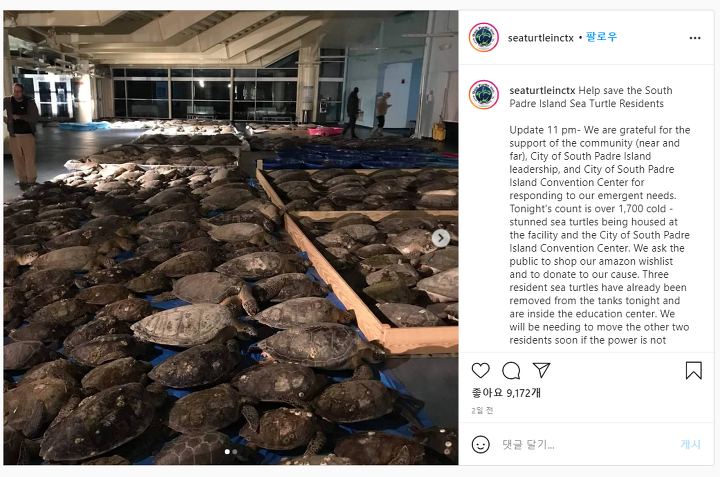Click the caption text starting with Update 11 pm
This screenshot has height=477, width=720.
coord(600,235)
